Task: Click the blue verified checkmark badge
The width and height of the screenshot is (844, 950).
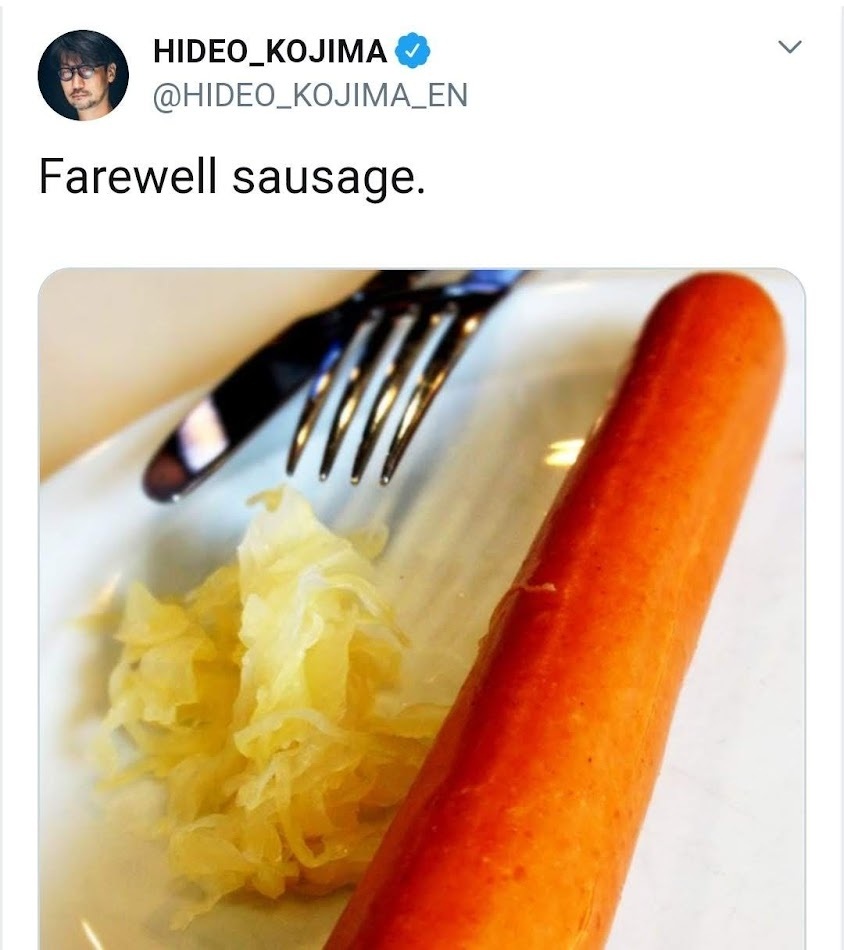Action: tap(413, 51)
